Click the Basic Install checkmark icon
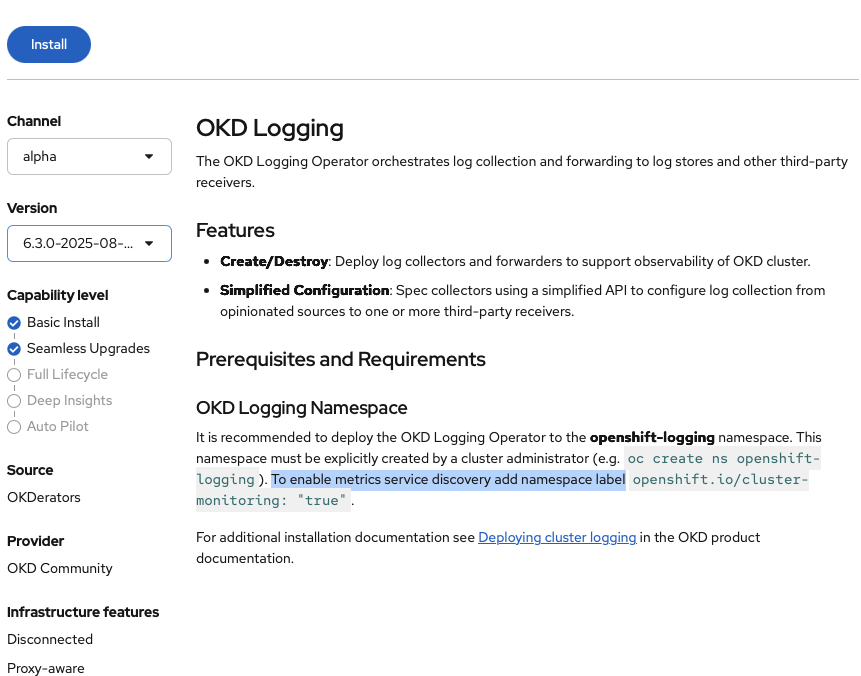 tap(14, 323)
